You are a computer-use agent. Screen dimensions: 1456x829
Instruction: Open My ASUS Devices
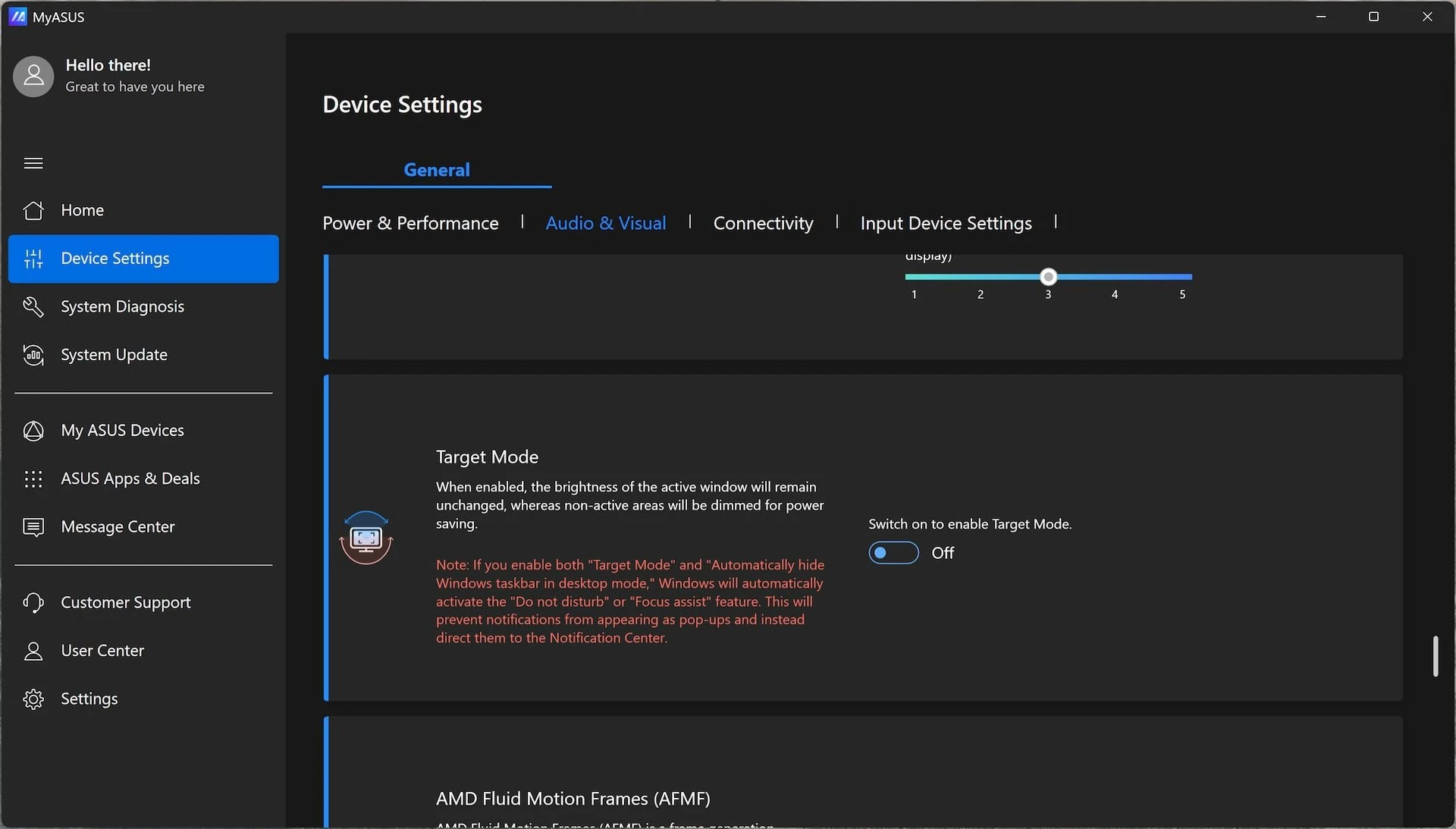point(143,431)
